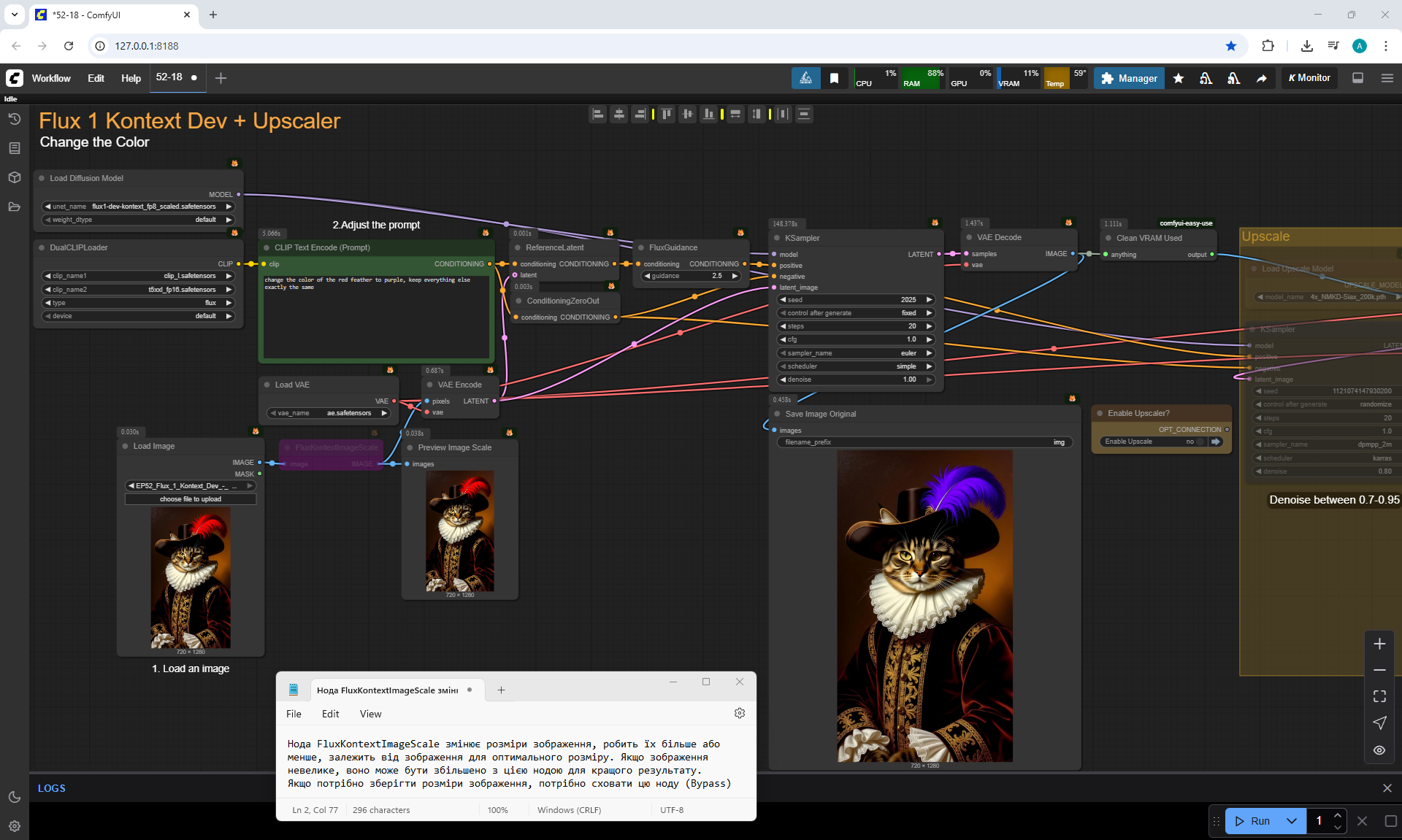Click the CLIP prompt text box

point(376,317)
